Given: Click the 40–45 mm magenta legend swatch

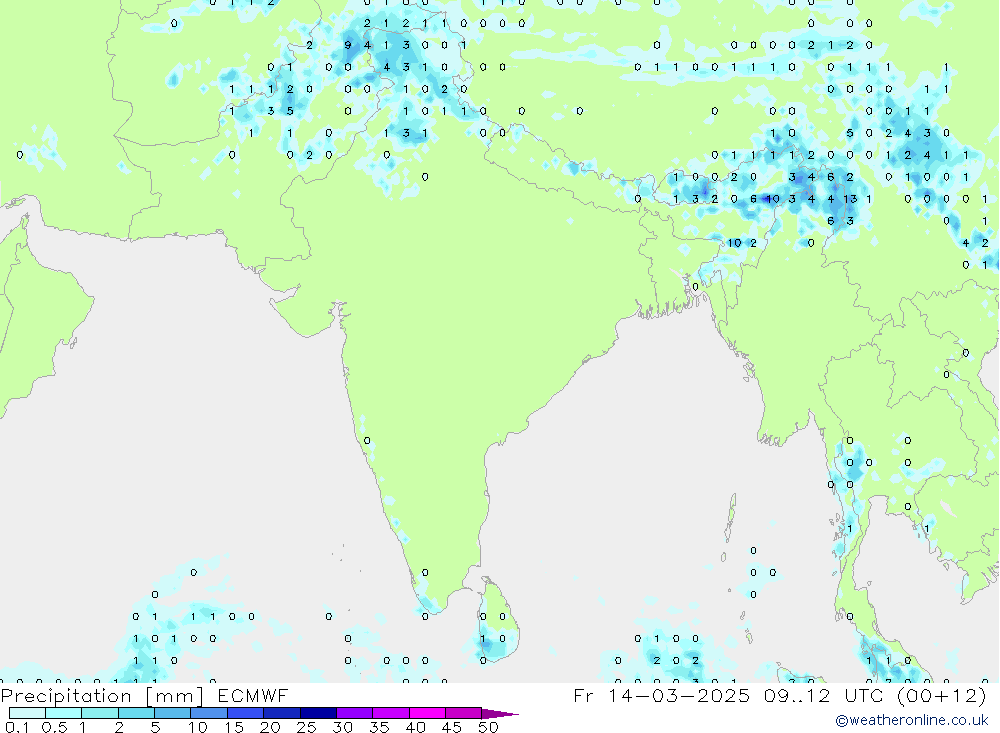Looking at the screenshot, I should tap(427, 713).
